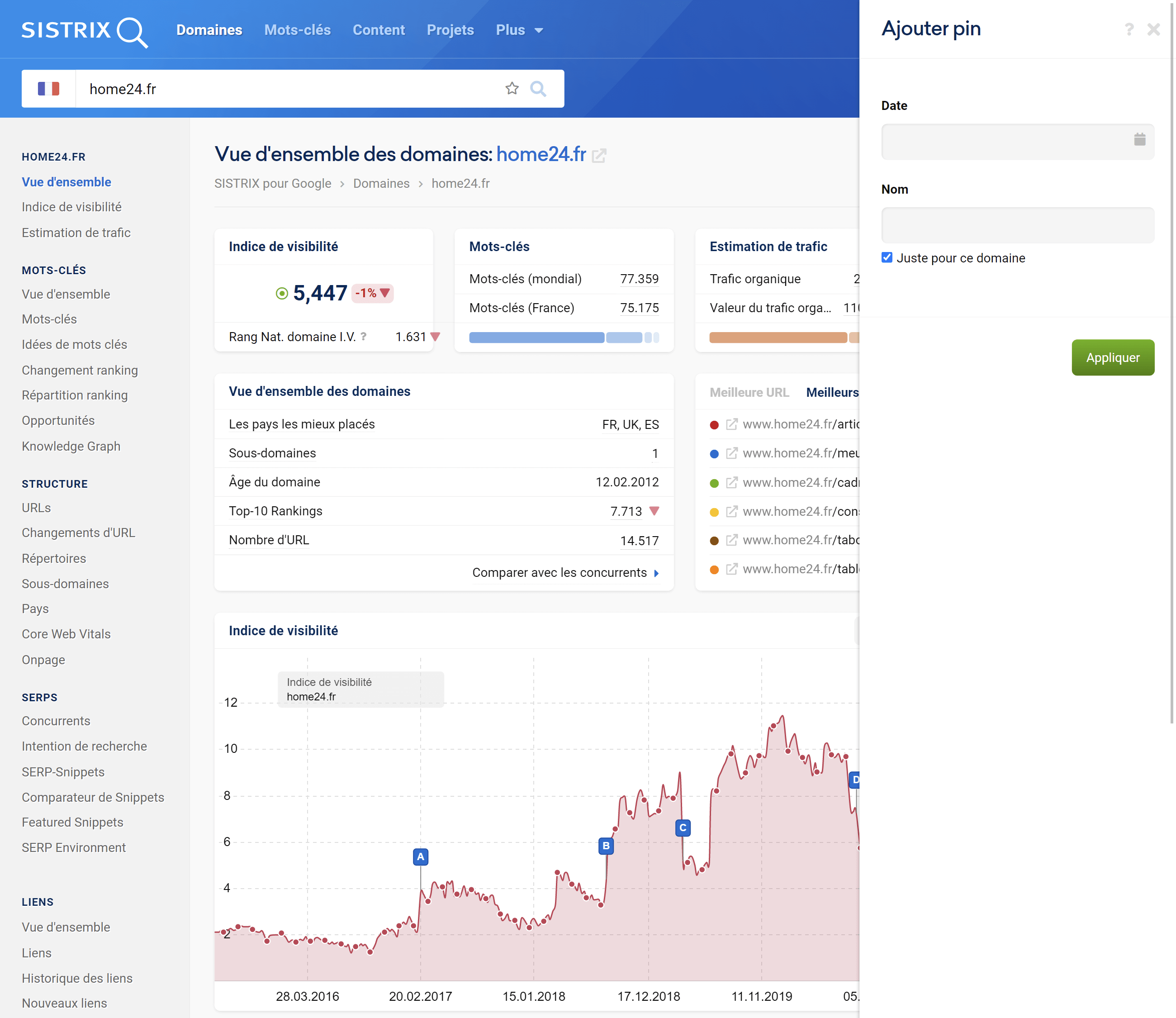The image size is (1176, 1018).
Task: Open external link for www.home24.fr/tabl URL
Action: [x=732, y=569]
